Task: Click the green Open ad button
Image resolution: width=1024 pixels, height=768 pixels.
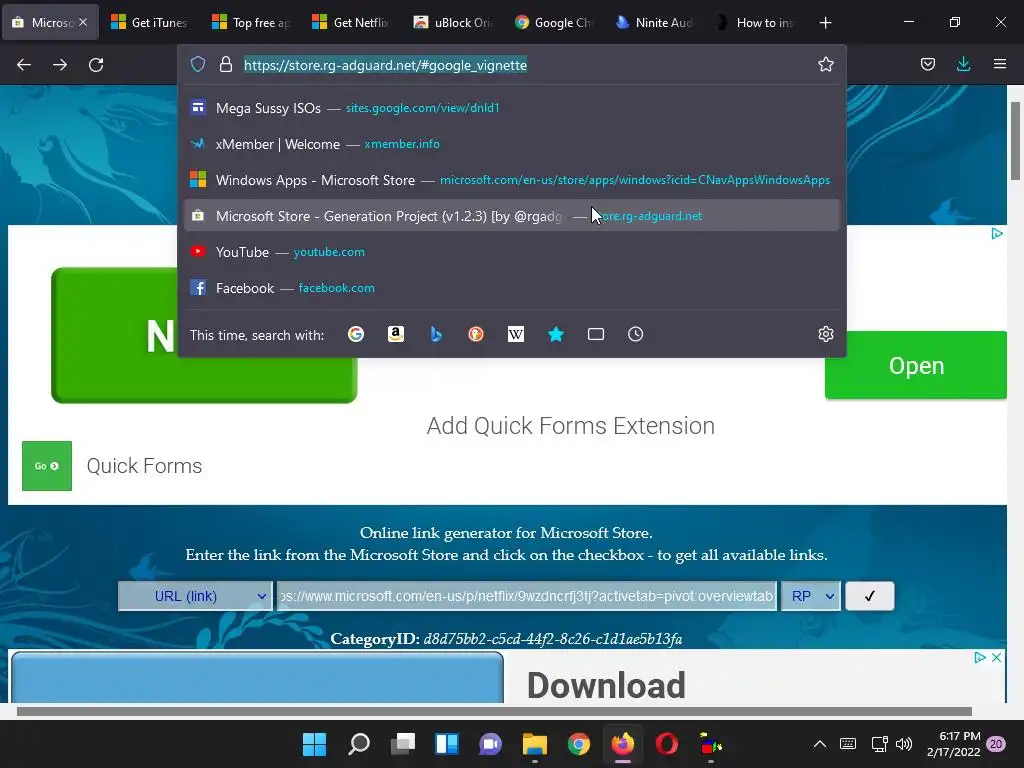Action: coord(916,365)
